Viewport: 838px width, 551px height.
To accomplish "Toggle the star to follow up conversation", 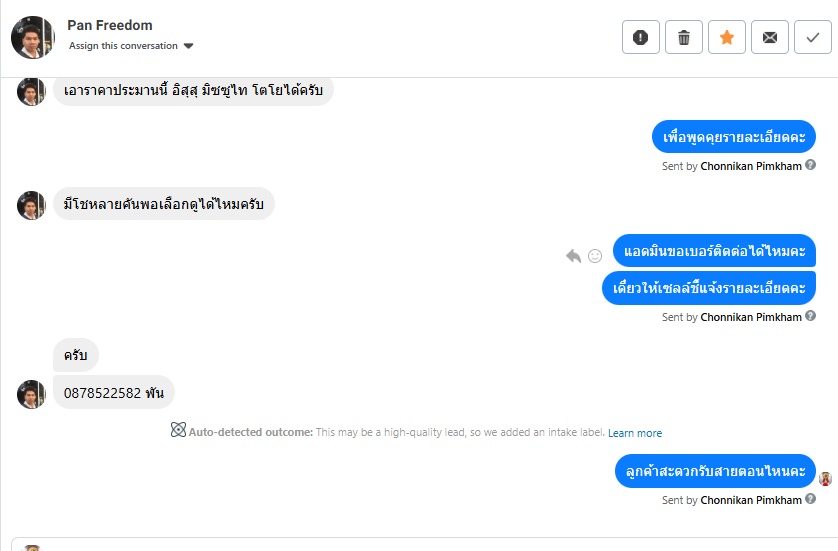I will [727, 38].
